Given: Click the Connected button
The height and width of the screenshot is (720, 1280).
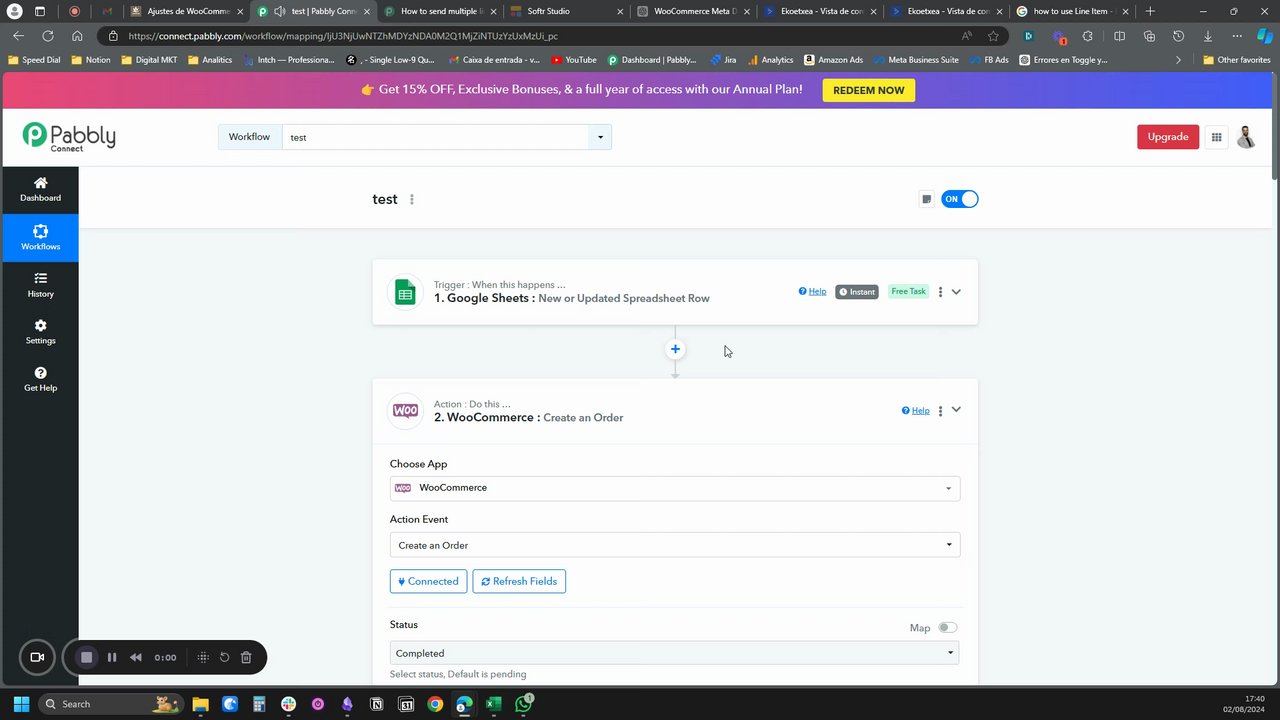Looking at the screenshot, I should (x=428, y=581).
